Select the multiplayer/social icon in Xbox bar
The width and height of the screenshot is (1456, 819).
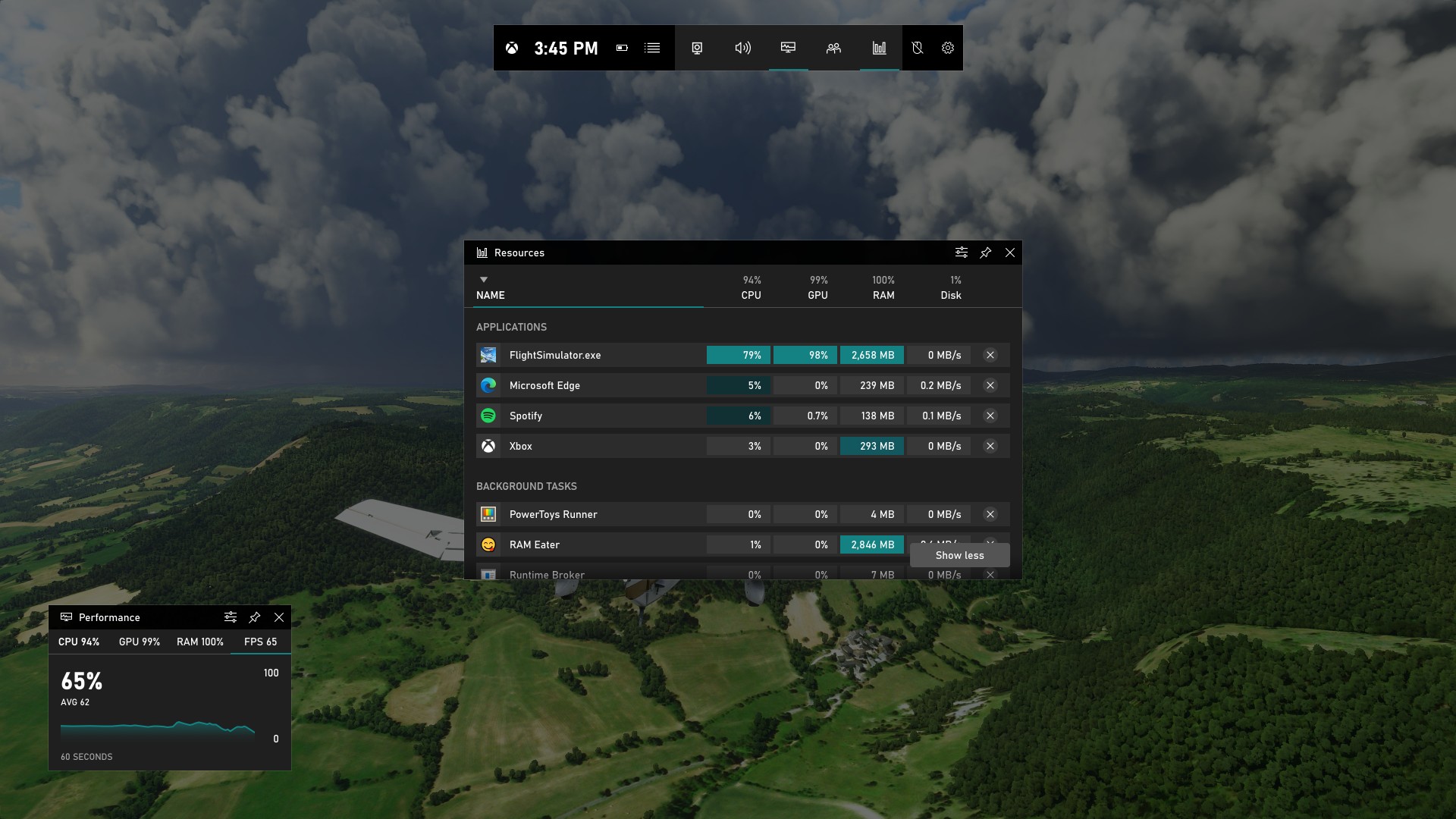pyautogui.click(x=834, y=47)
